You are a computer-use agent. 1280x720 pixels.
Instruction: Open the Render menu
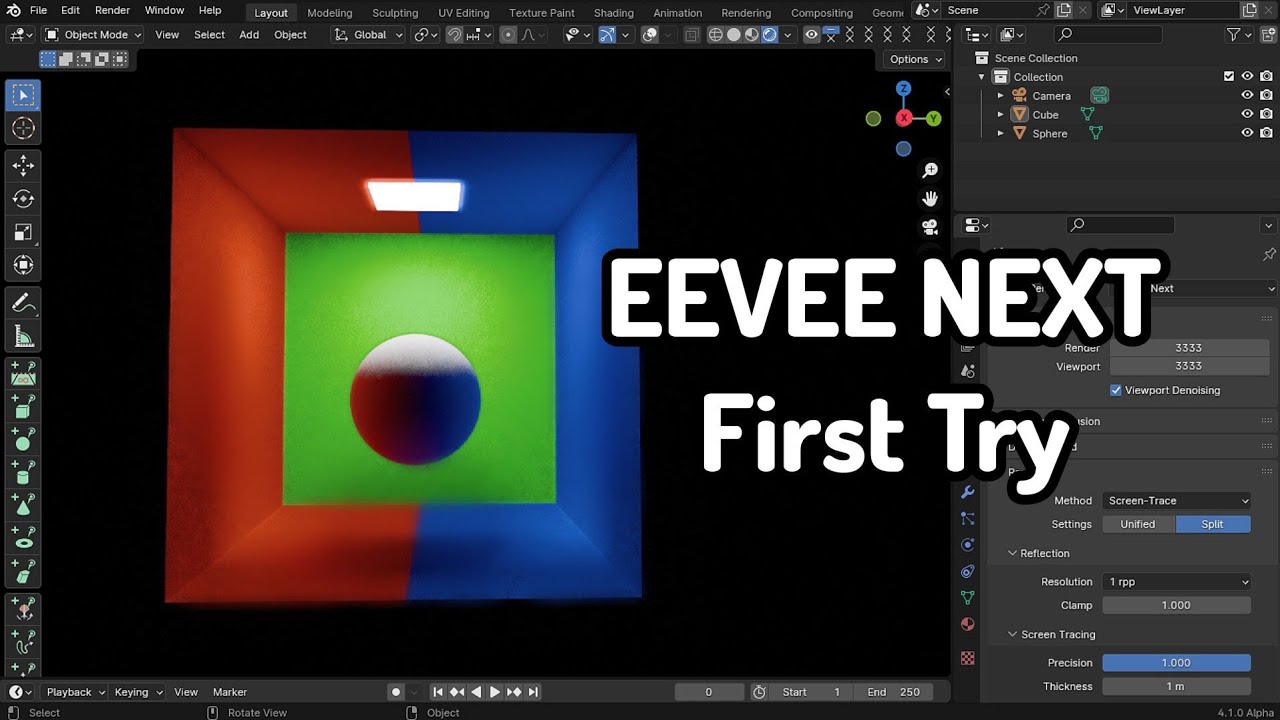point(112,10)
